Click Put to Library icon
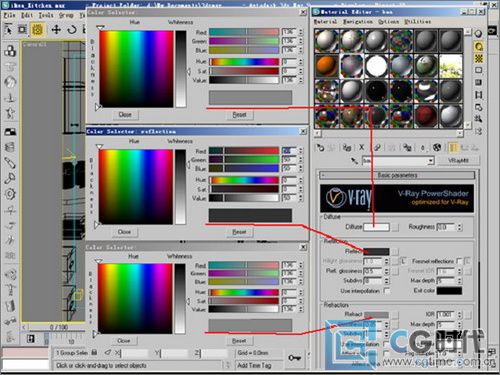The height and width of the screenshot is (375, 500). coord(407,147)
